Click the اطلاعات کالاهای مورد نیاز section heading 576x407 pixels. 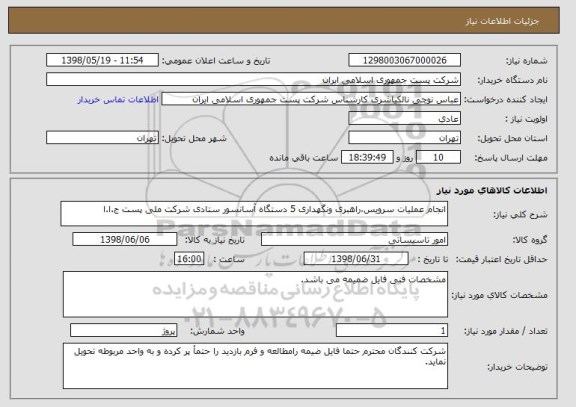coord(492,190)
